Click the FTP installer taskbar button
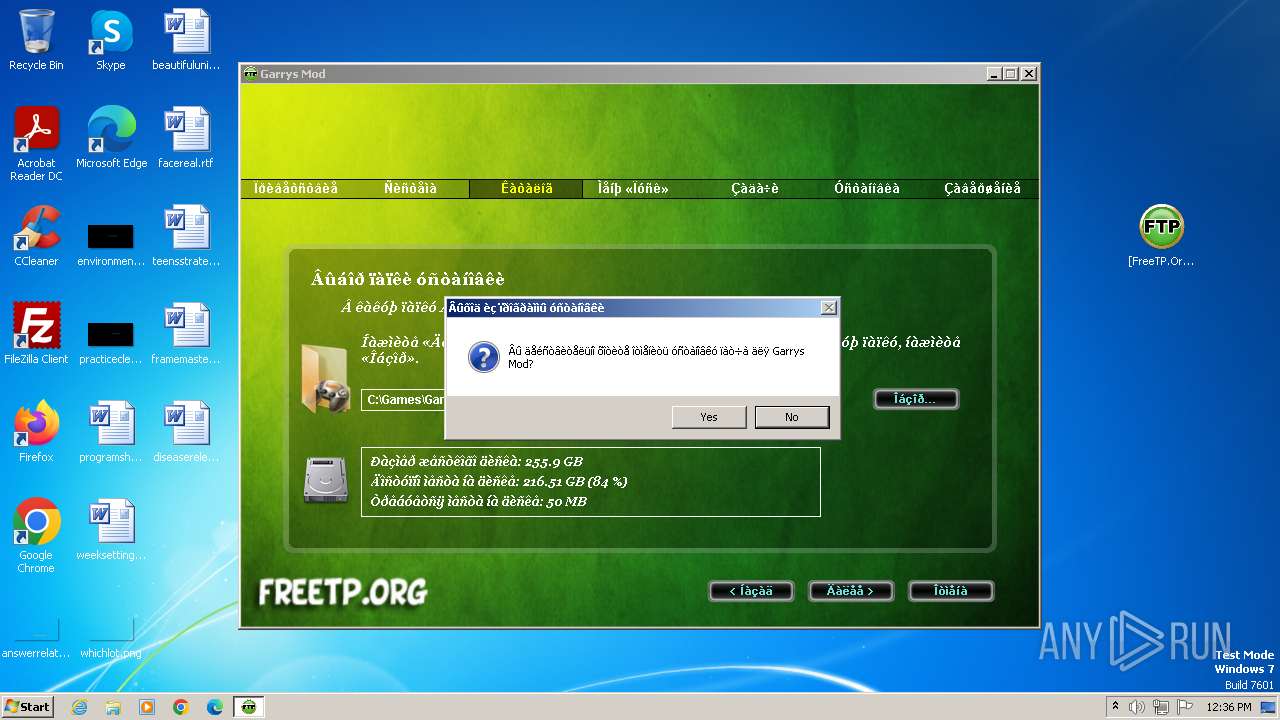Viewport: 1280px width, 720px height. point(249,707)
